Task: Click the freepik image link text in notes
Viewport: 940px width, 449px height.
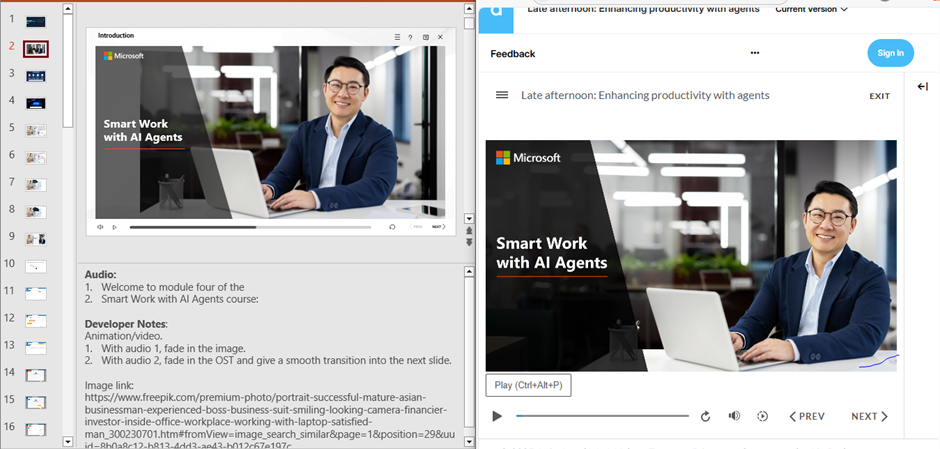Action: [x=270, y=422]
